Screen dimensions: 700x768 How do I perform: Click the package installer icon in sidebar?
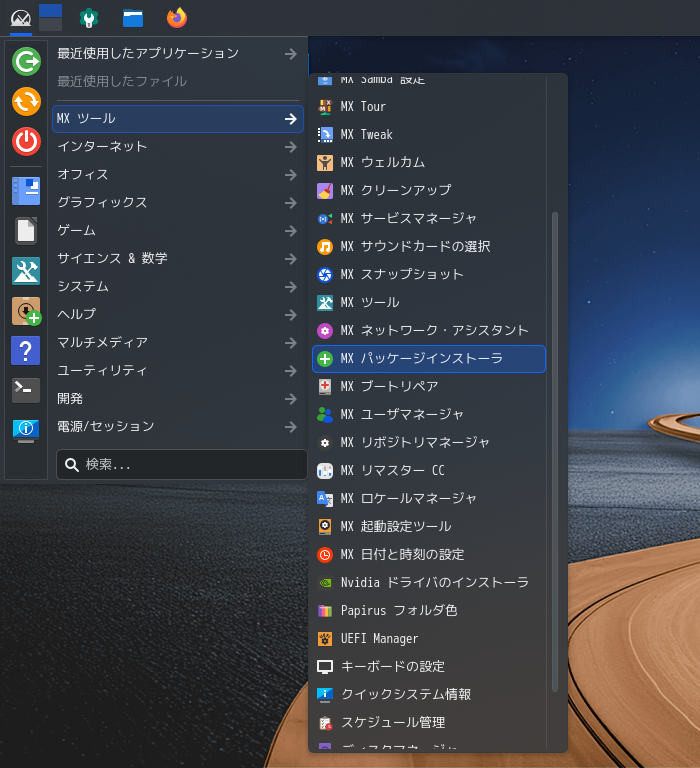26,311
